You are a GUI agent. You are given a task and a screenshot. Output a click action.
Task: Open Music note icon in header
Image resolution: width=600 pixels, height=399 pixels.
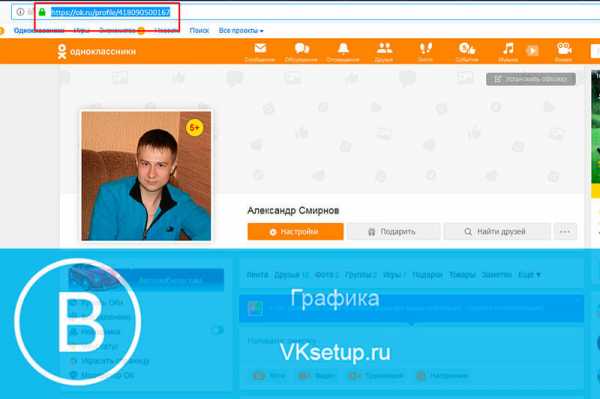(x=508, y=49)
